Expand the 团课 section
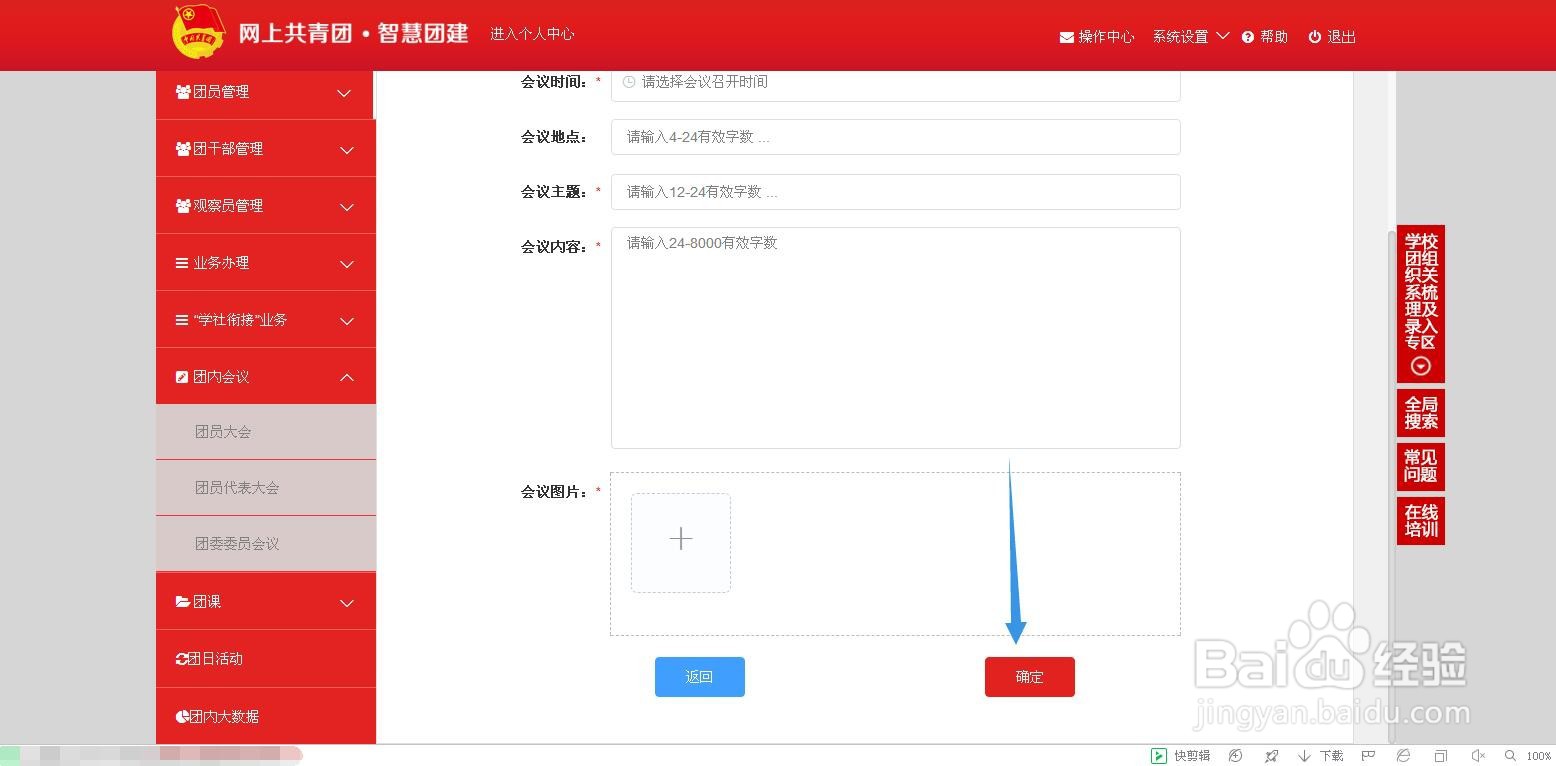 point(346,603)
